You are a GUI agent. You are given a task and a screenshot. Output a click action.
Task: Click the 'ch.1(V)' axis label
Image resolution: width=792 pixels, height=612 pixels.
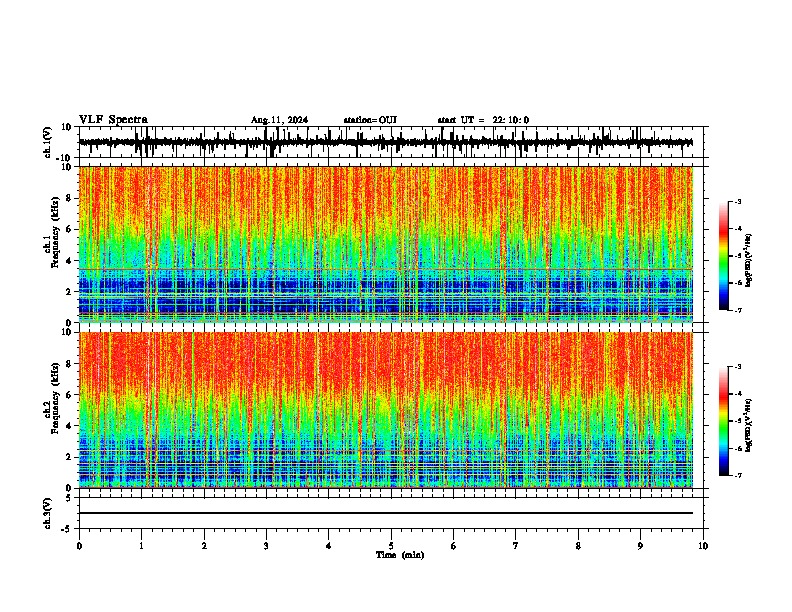point(49,143)
